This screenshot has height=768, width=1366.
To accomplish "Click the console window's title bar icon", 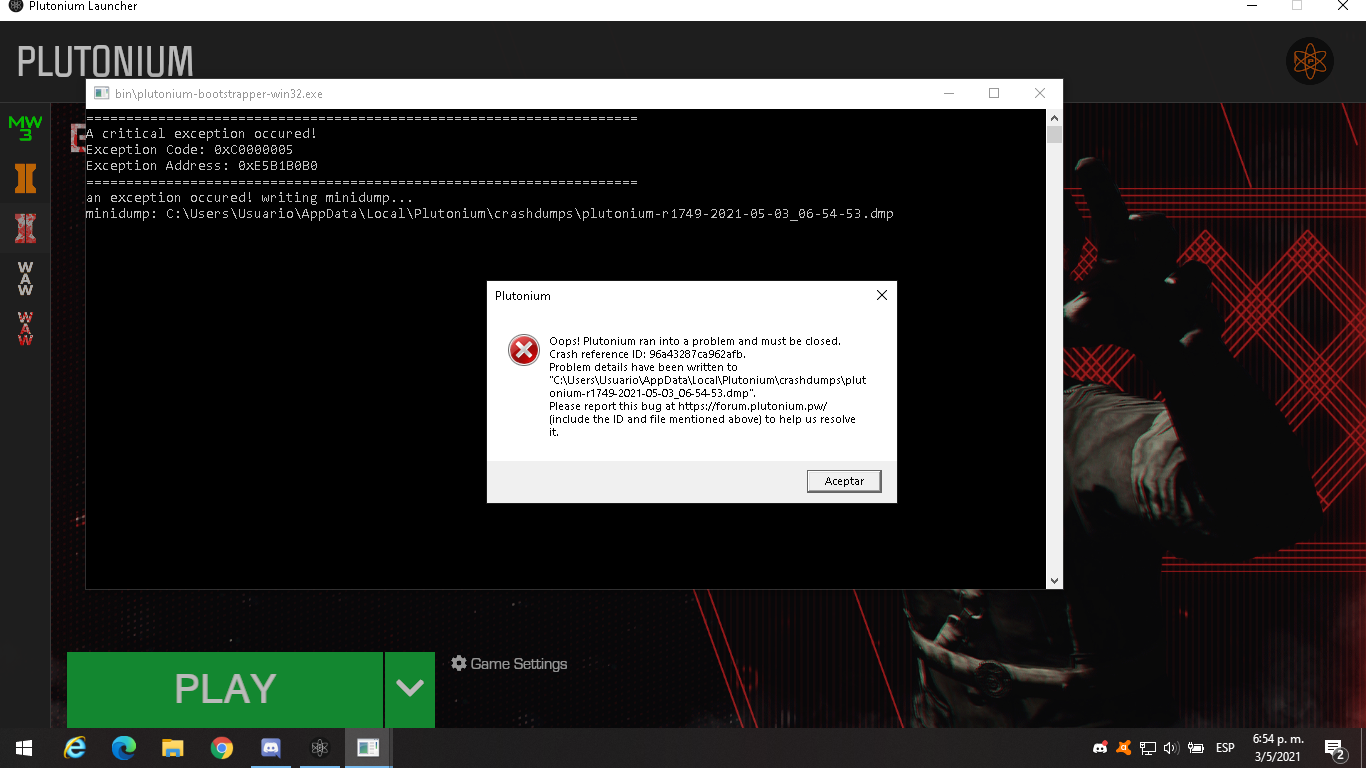I will [101, 93].
